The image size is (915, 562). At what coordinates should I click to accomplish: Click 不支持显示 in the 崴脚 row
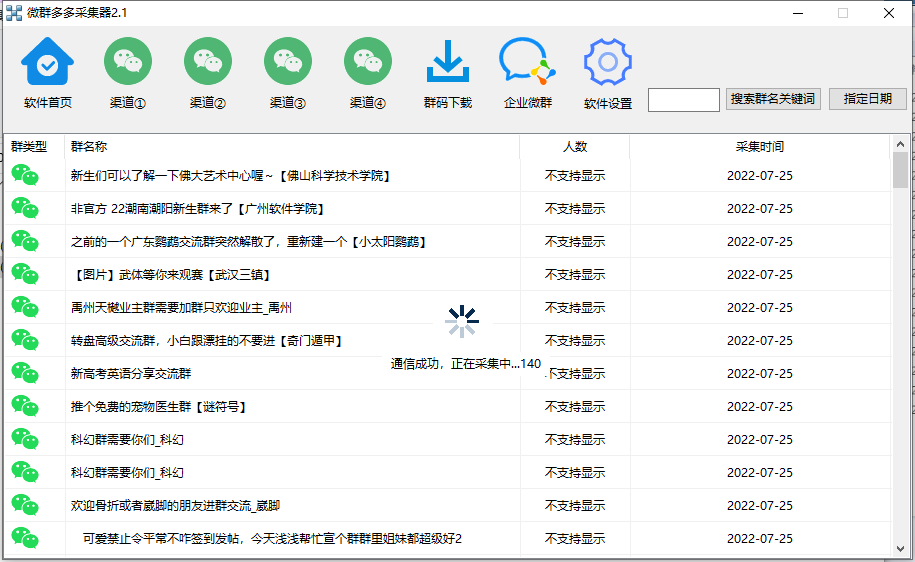(575, 505)
